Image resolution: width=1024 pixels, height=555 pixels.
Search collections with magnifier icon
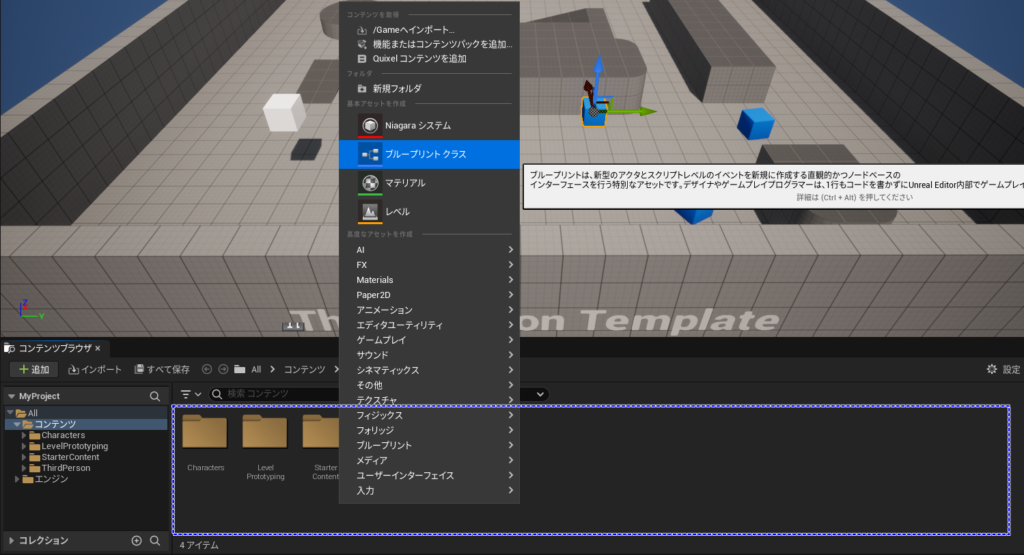point(155,540)
